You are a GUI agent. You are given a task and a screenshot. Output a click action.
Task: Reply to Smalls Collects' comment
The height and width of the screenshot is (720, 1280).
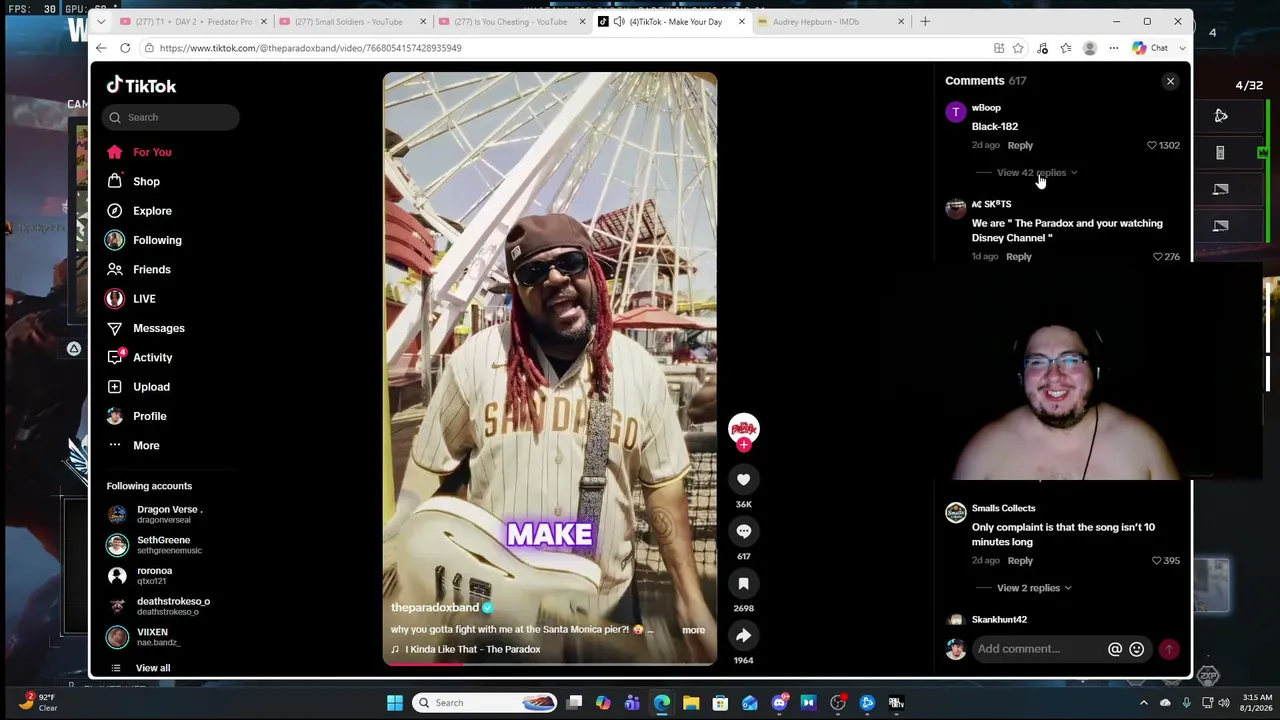click(x=1020, y=561)
